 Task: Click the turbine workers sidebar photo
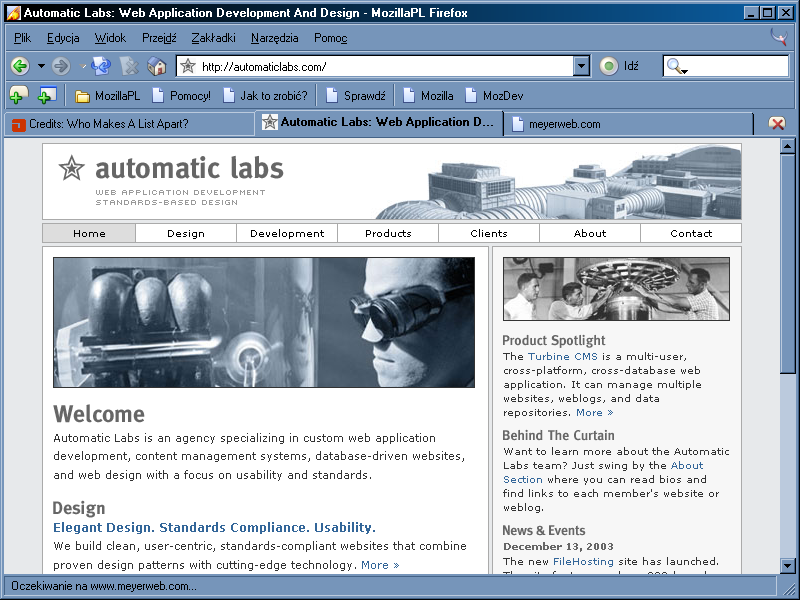pyautogui.click(x=616, y=289)
